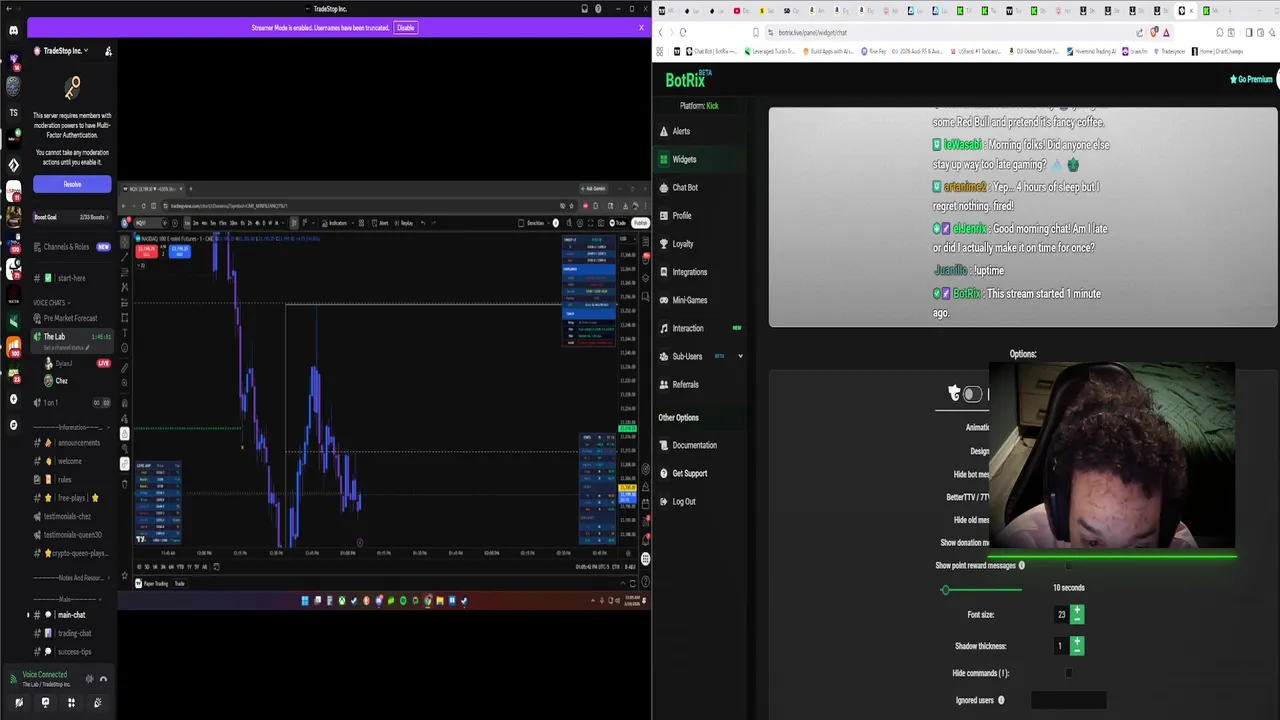Image resolution: width=1280 pixels, height=720 pixels.
Task: Join Pre Market Forecast voice channel
Action: point(72,318)
